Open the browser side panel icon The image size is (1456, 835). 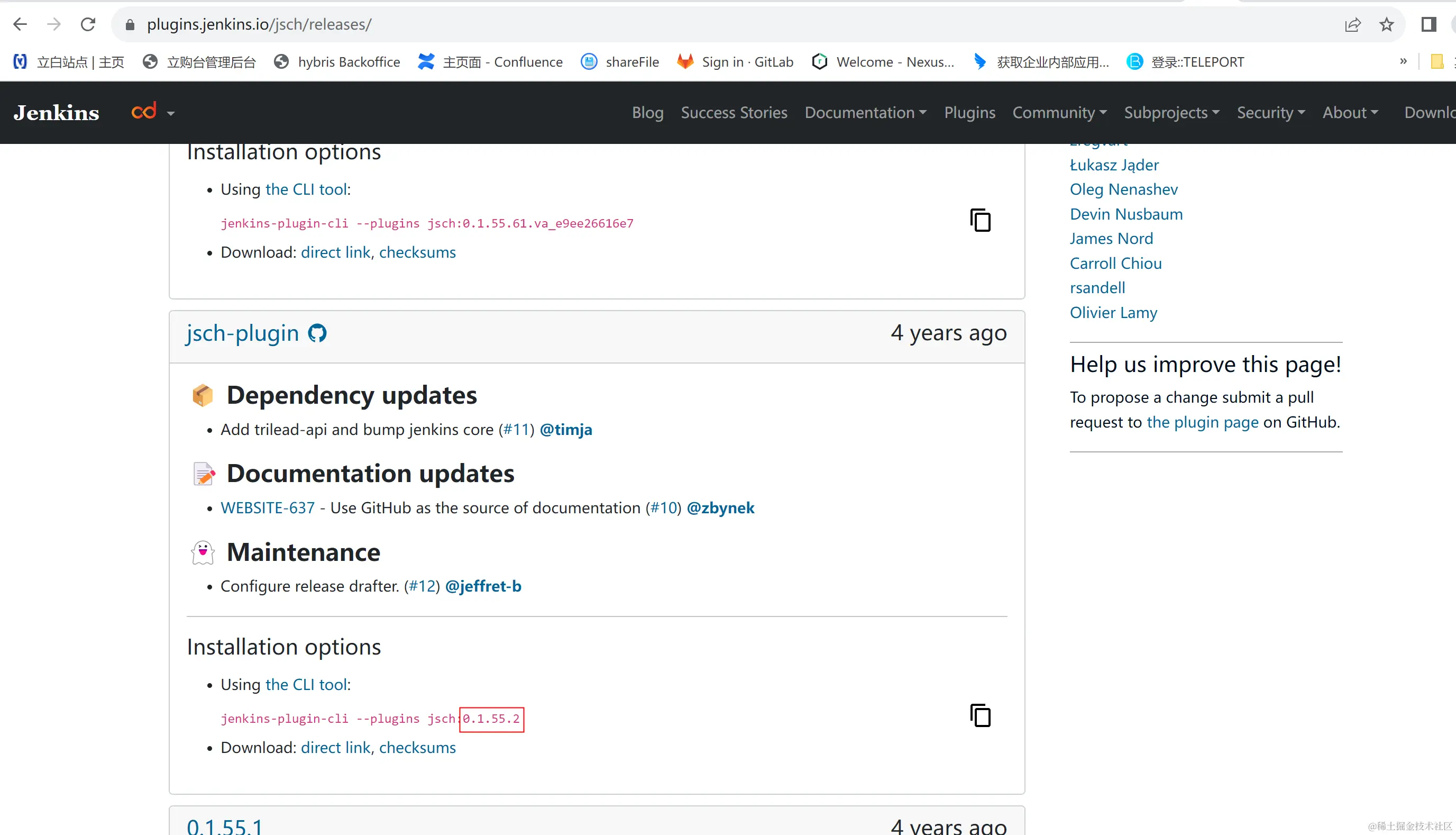coord(1428,25)
